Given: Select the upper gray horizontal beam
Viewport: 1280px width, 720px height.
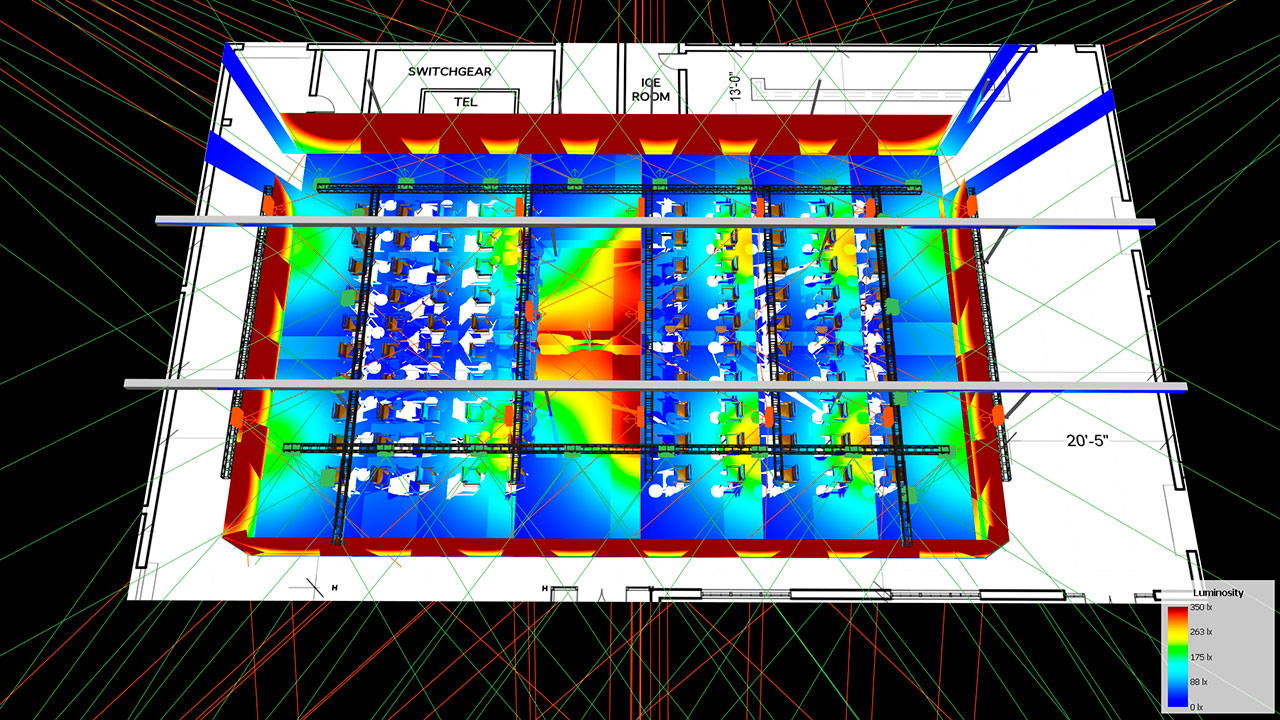Looking at the screenshot, I should [x=655, y=221].
